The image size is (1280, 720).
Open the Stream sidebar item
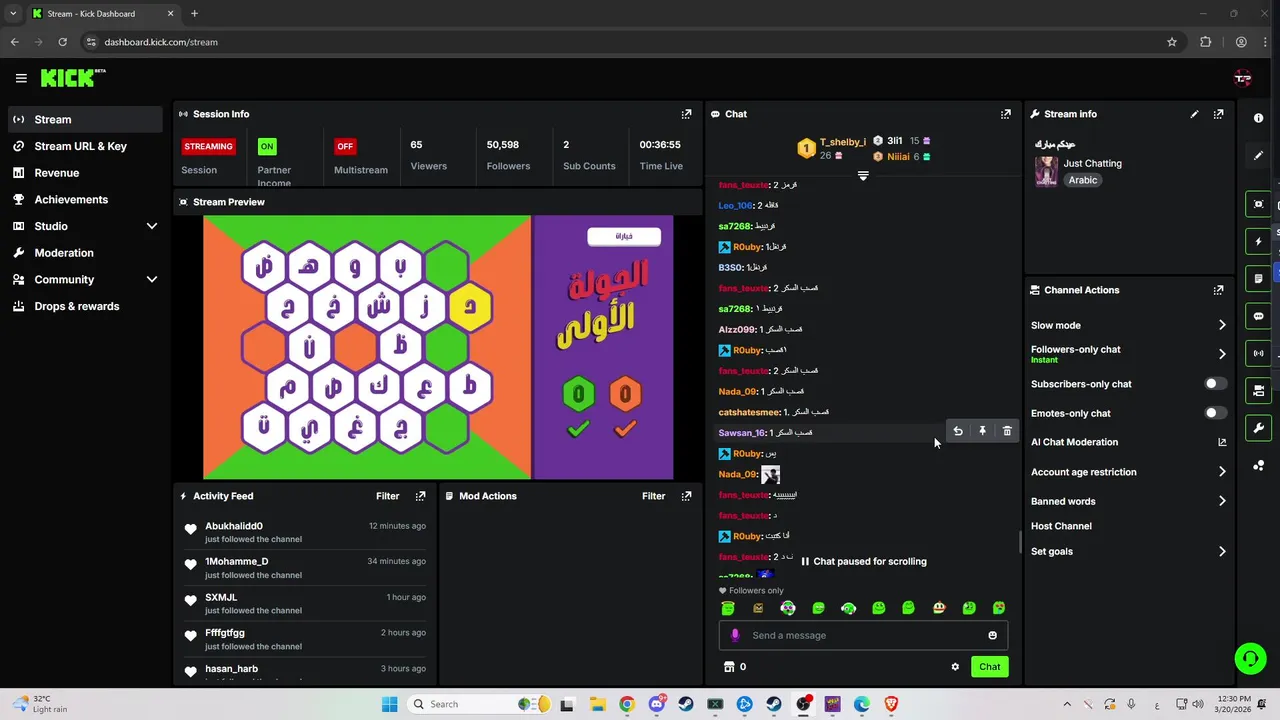click(85, 119)
